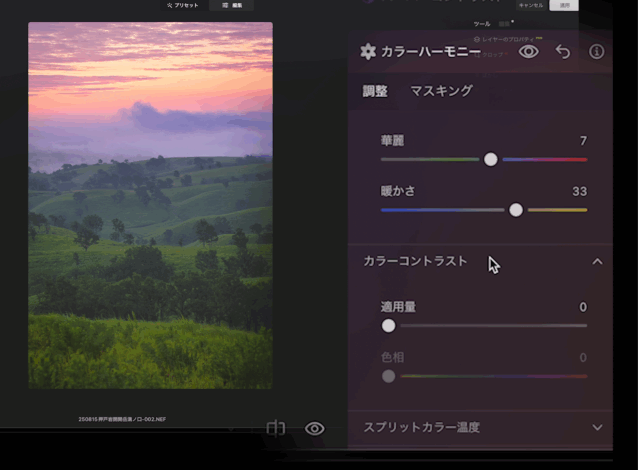This screenshot has height=470, width=638.
Task: Collapse the カラーコントラスト section chevron
Action: [597, 262]
